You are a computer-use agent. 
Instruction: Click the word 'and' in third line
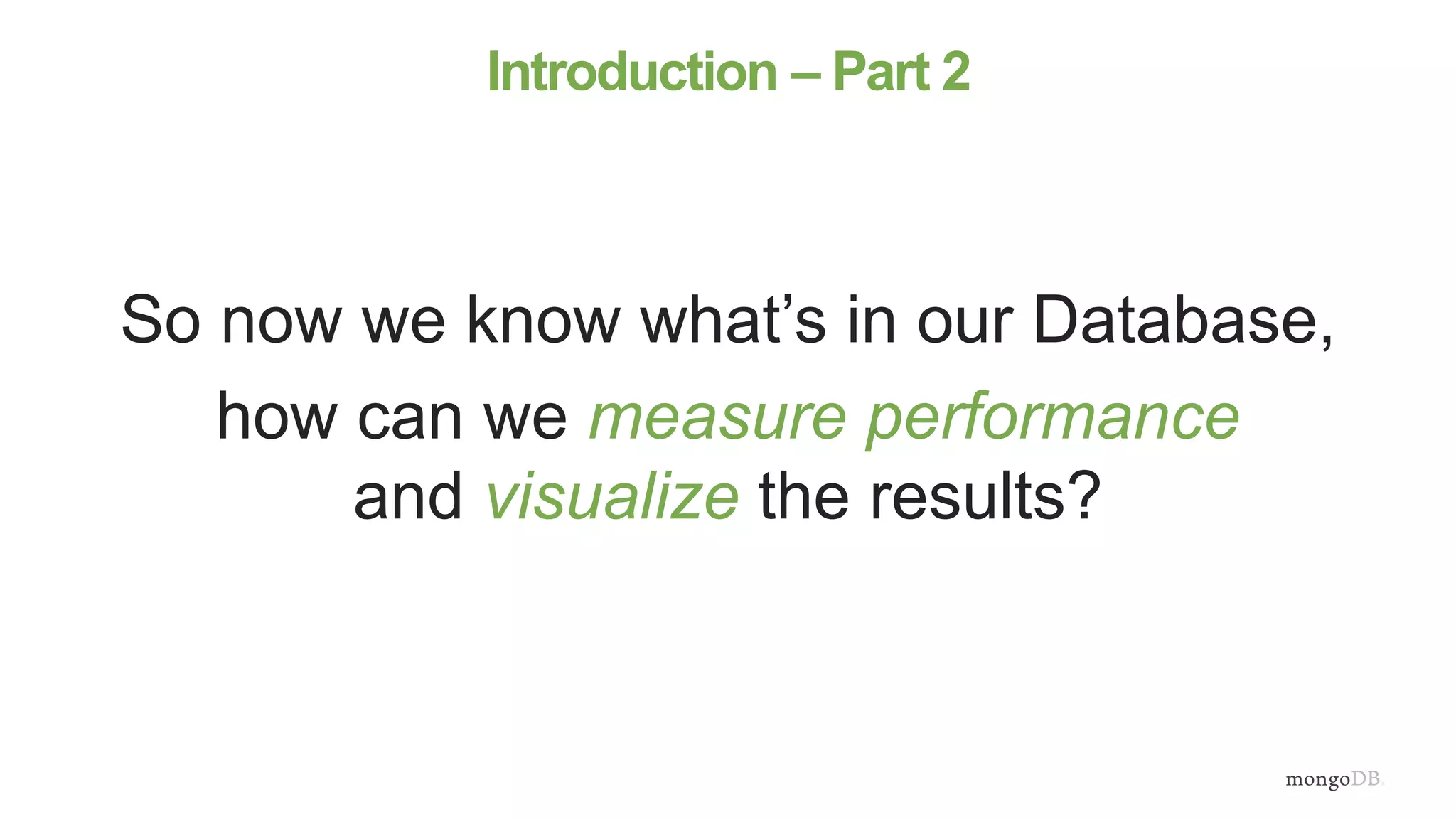[409, 496]
